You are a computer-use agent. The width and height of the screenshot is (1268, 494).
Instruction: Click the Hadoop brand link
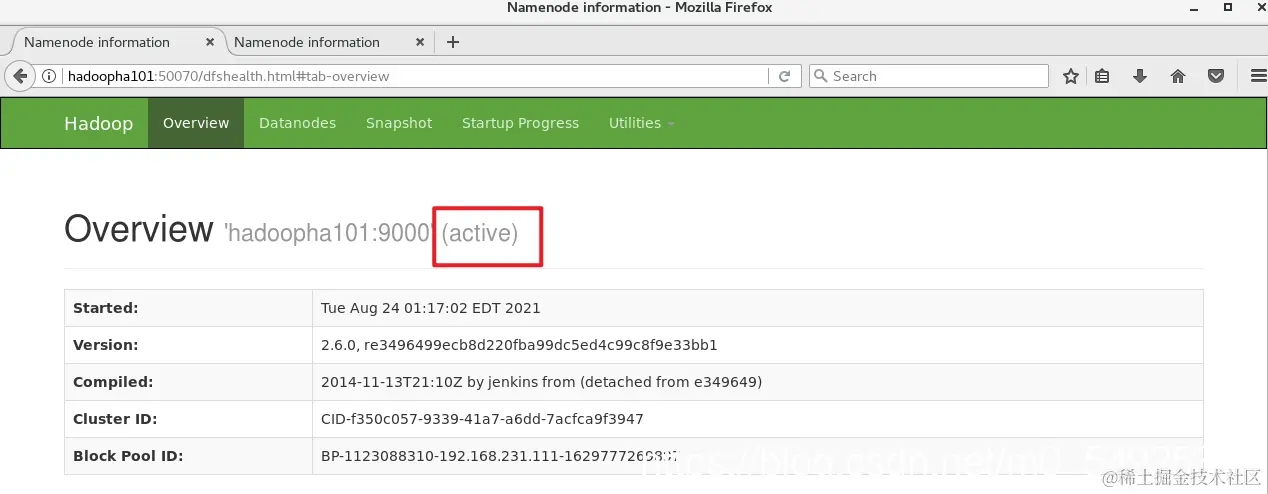pyautogui.click(x=98, y=123)
